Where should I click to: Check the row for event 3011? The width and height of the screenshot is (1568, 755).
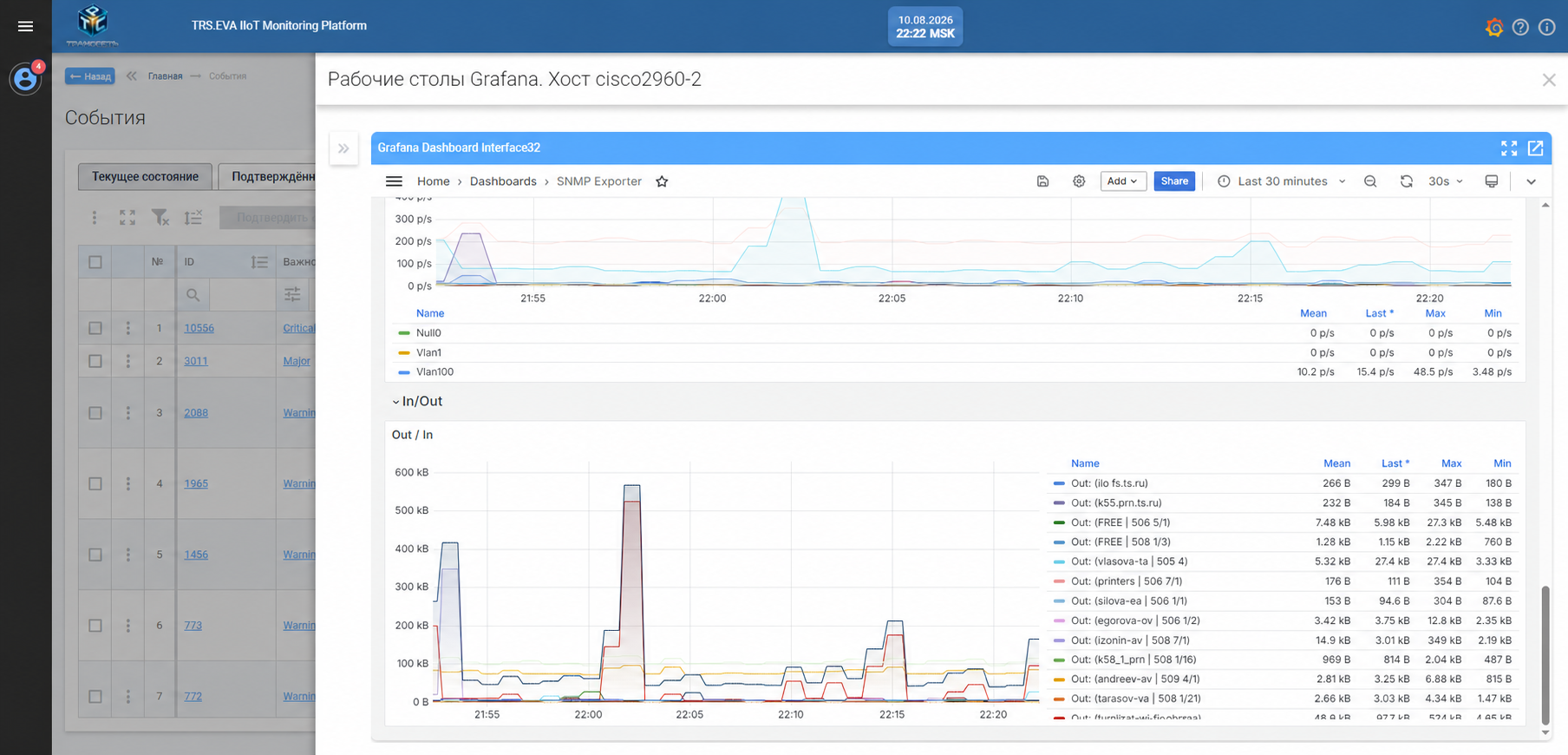(x=95, y=361)
